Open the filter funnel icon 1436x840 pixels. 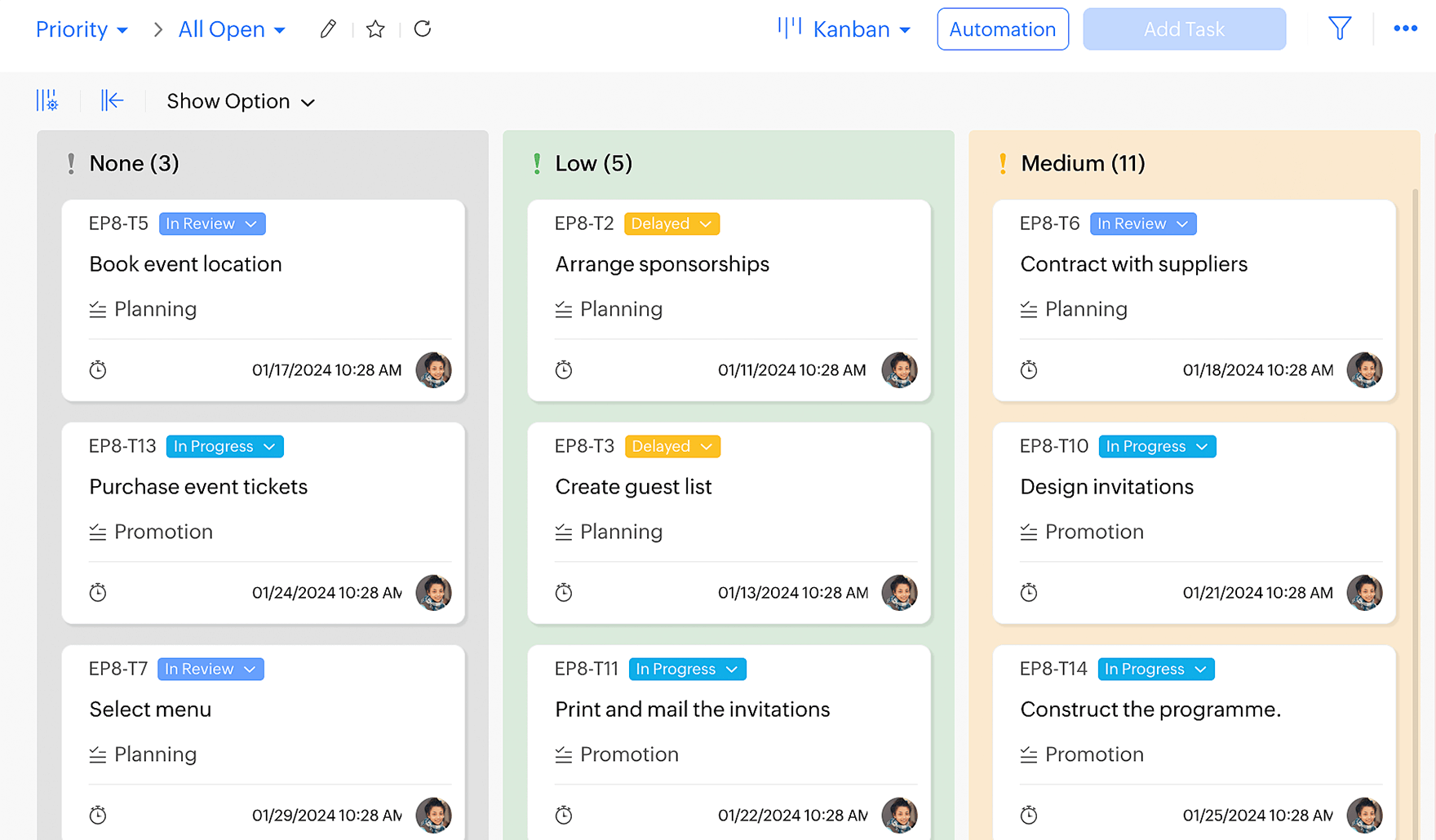coord(1340,29)
